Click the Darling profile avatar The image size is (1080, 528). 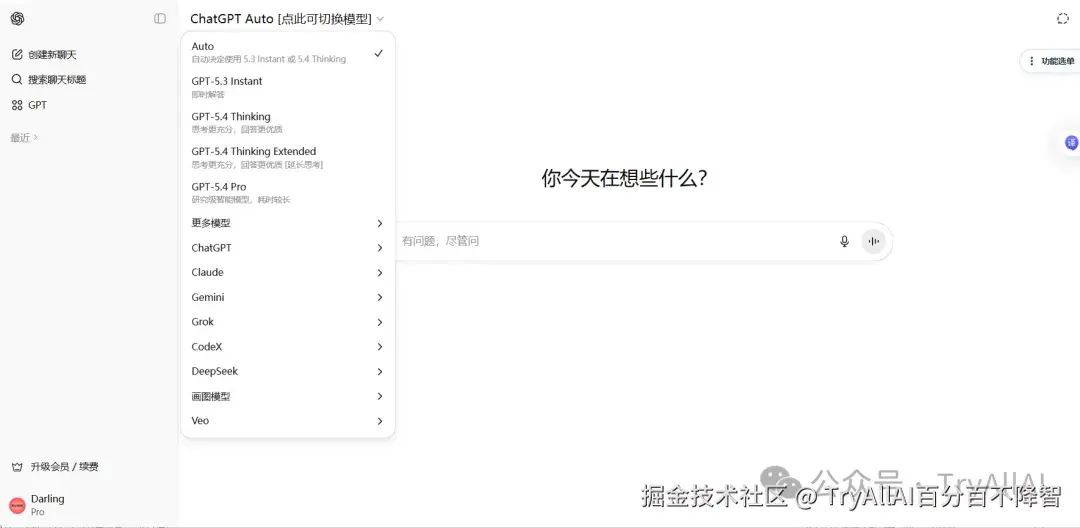(x=17, y=506)
